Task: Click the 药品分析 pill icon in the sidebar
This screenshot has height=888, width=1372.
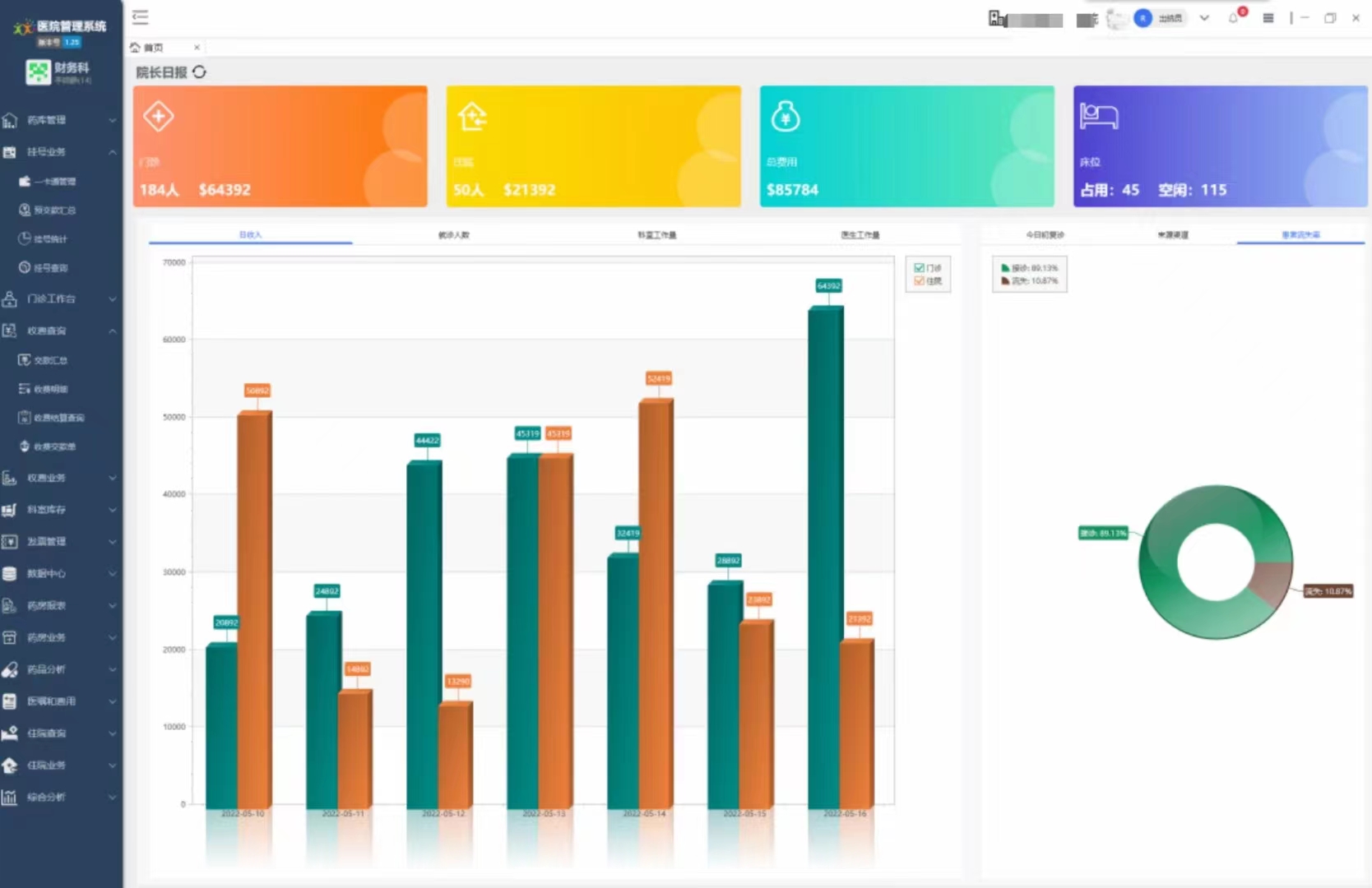Action: [10, 670]
